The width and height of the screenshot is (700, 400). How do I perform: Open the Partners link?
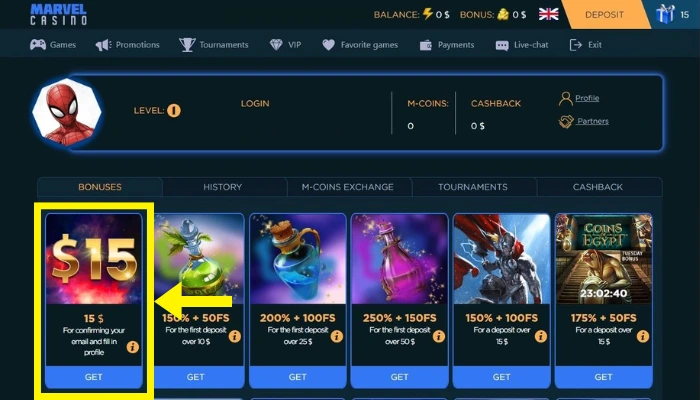coord(592,121)
